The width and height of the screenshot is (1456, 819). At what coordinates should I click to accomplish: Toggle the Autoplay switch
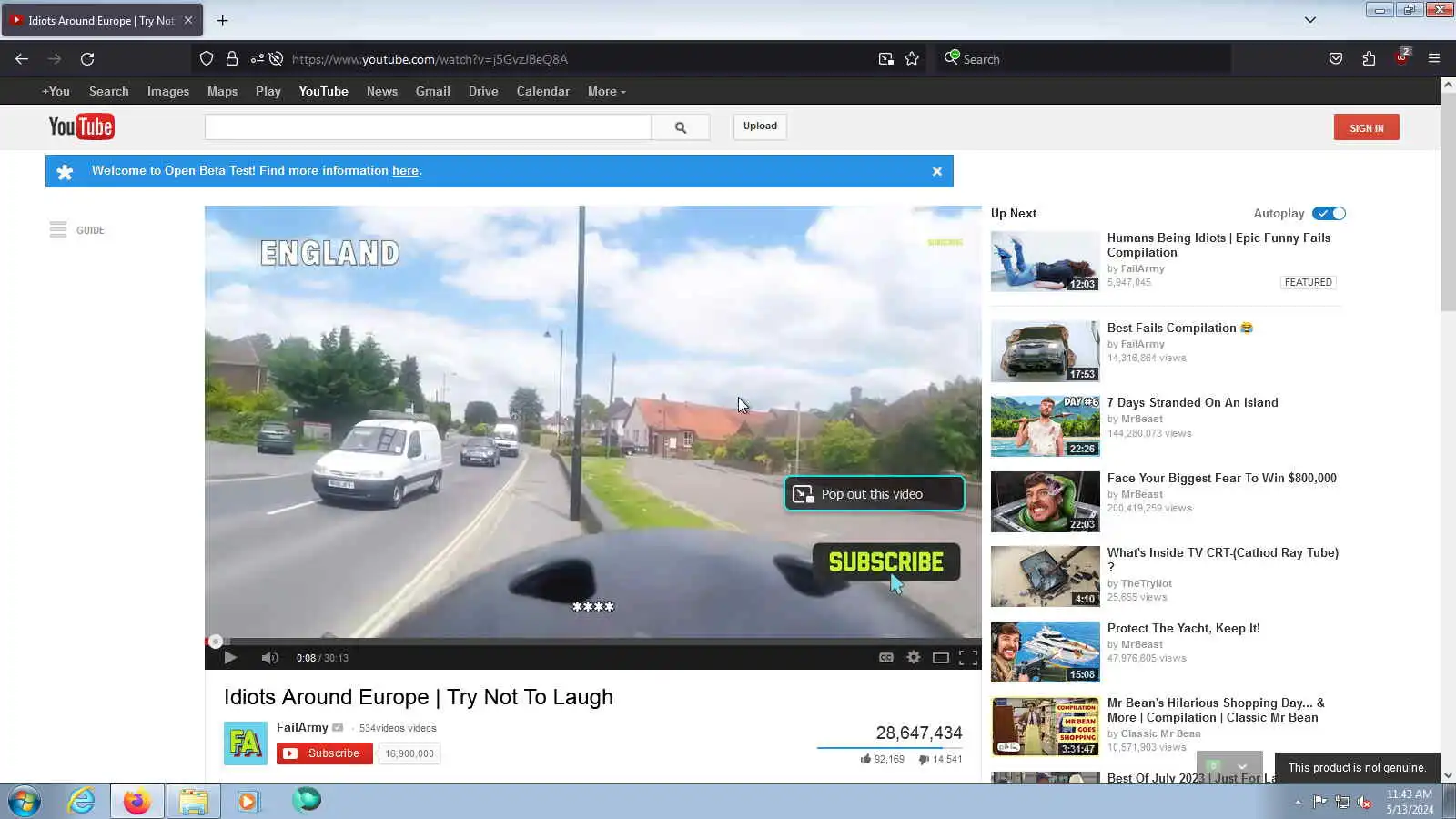pyautogui.click(x=1330, y=214)
